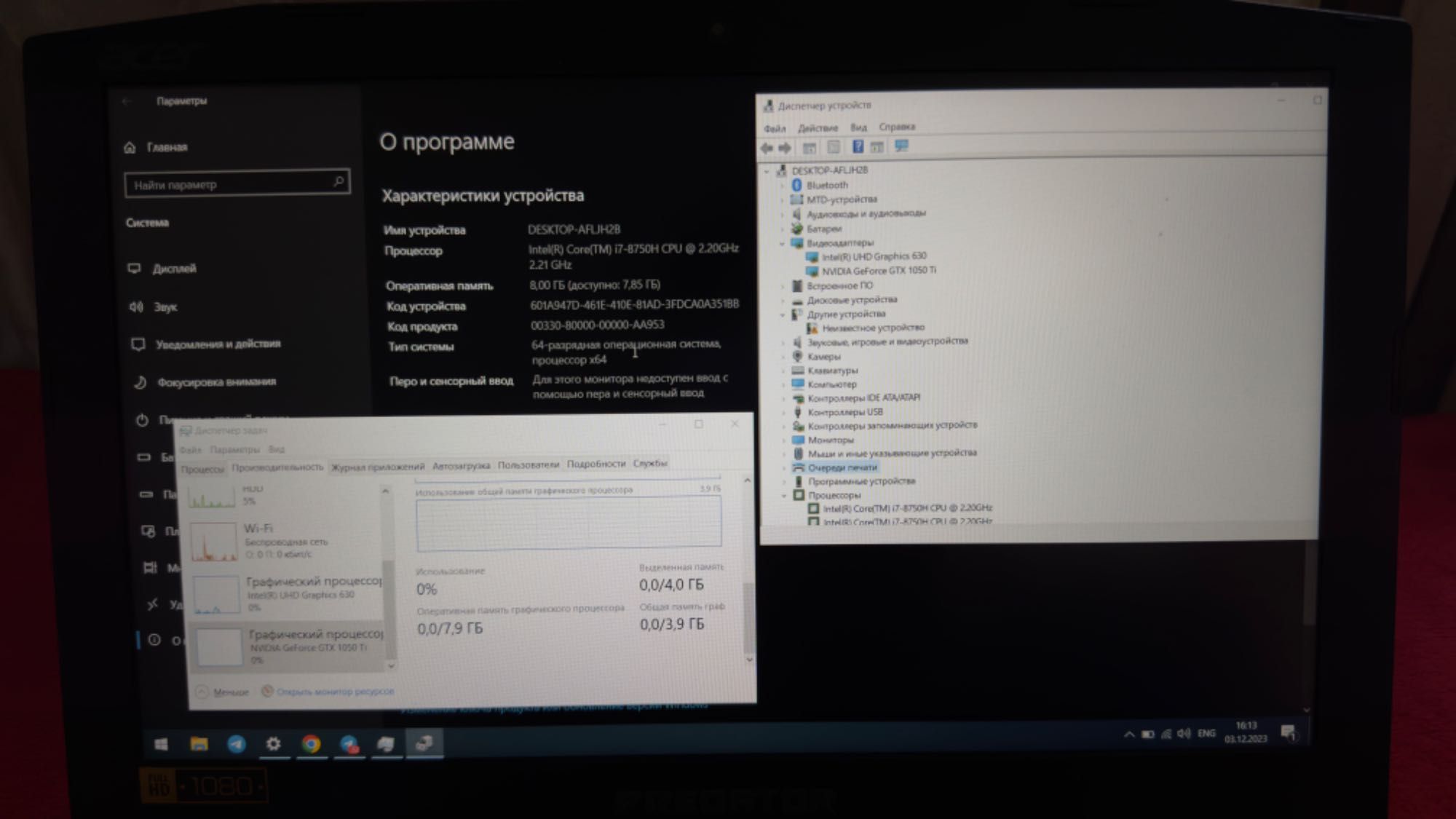Open Фокусировка внимания settings page
This screenshot has height=819, width=1456.
[x=205, y=382]
